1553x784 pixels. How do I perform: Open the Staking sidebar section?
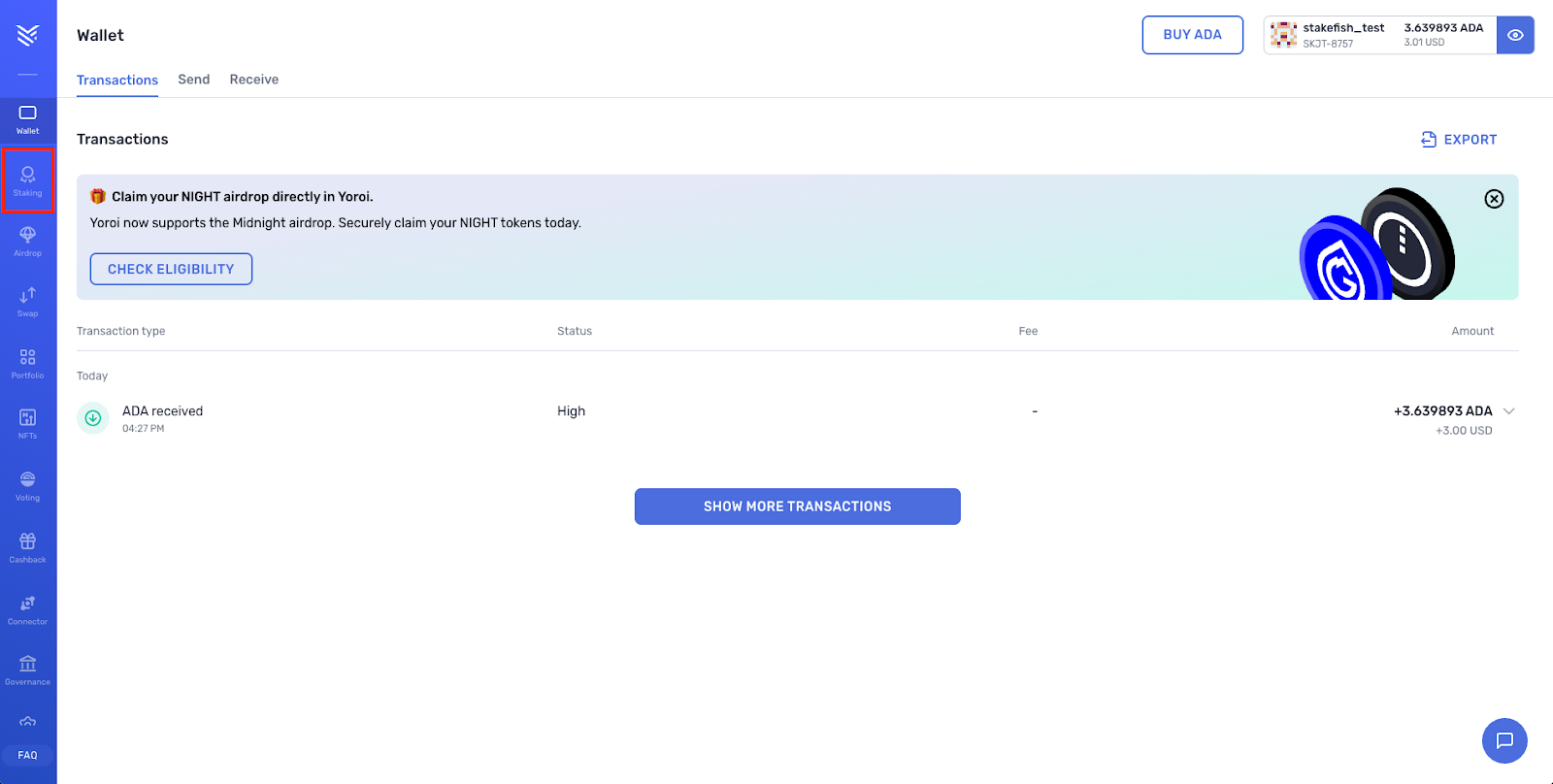27,180
